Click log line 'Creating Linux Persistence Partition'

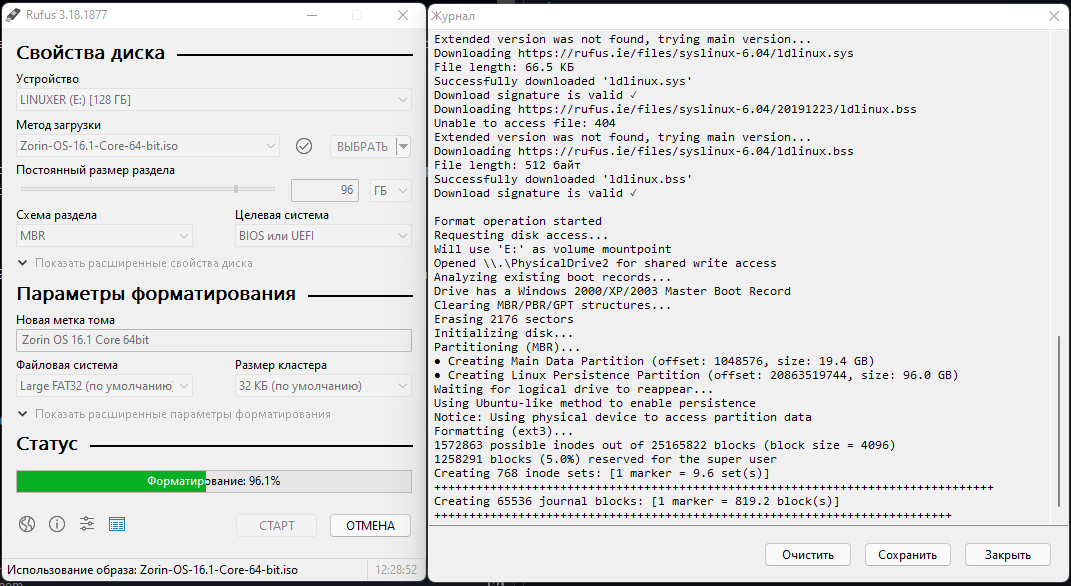[696, 375]
